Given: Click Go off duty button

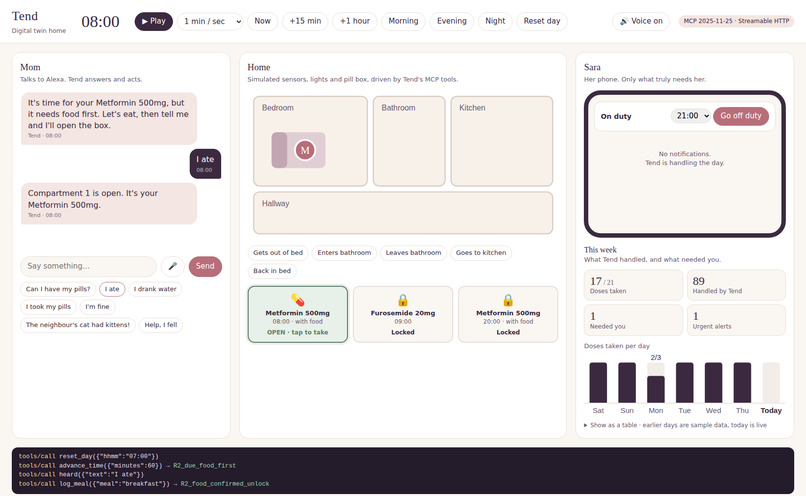Looking at the screenshot, I should (x=741, y=116).
